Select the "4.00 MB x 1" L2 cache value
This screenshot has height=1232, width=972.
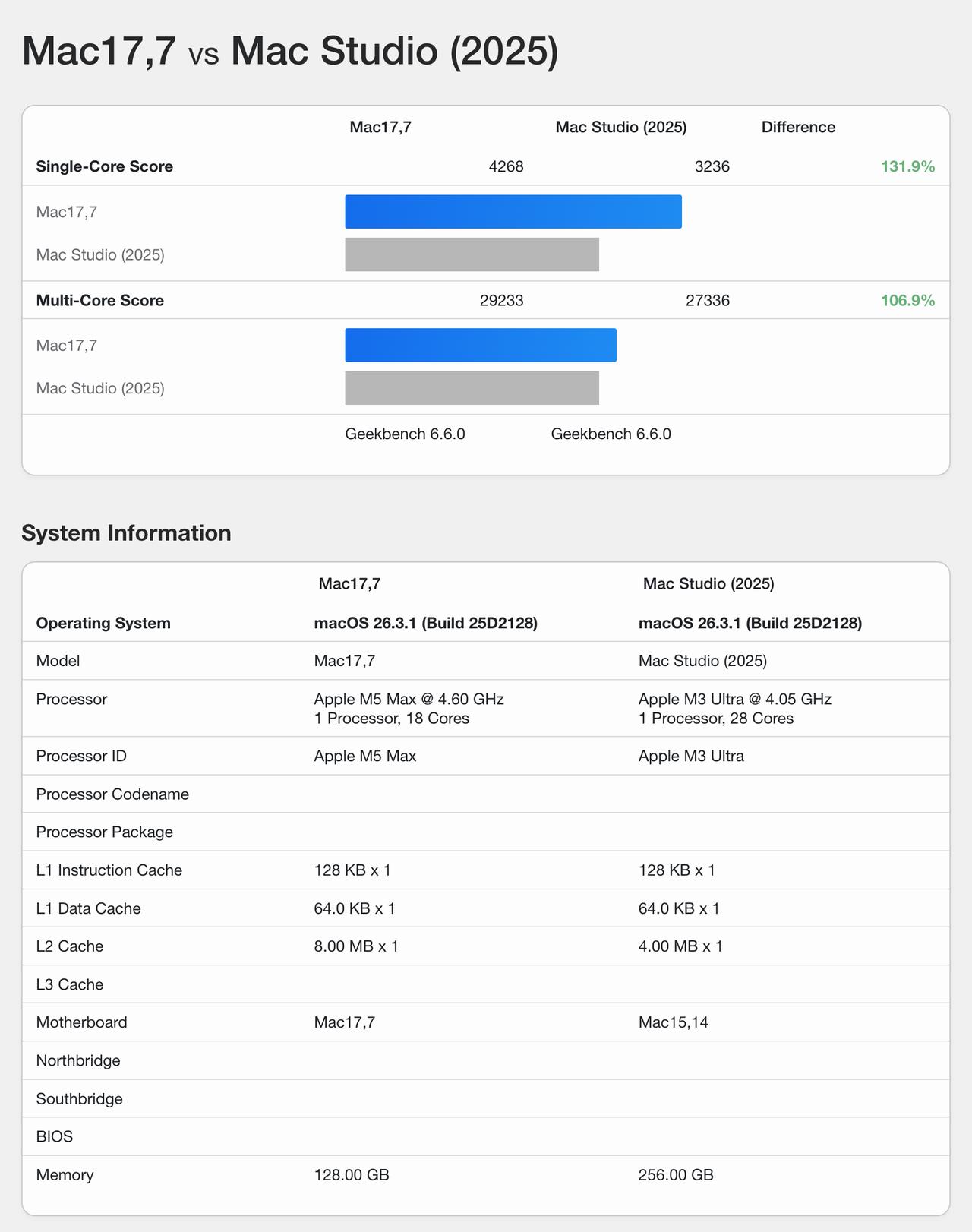680,946
